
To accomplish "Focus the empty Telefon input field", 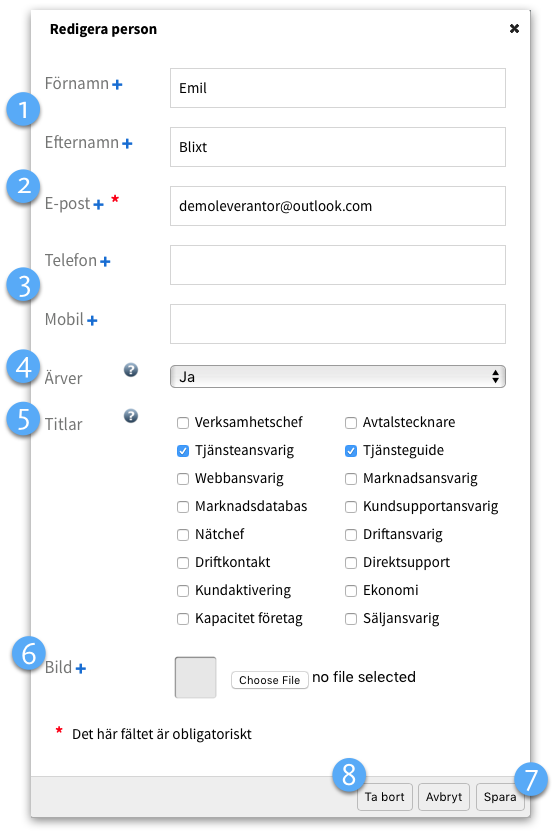I will click(x=338, y=265).
